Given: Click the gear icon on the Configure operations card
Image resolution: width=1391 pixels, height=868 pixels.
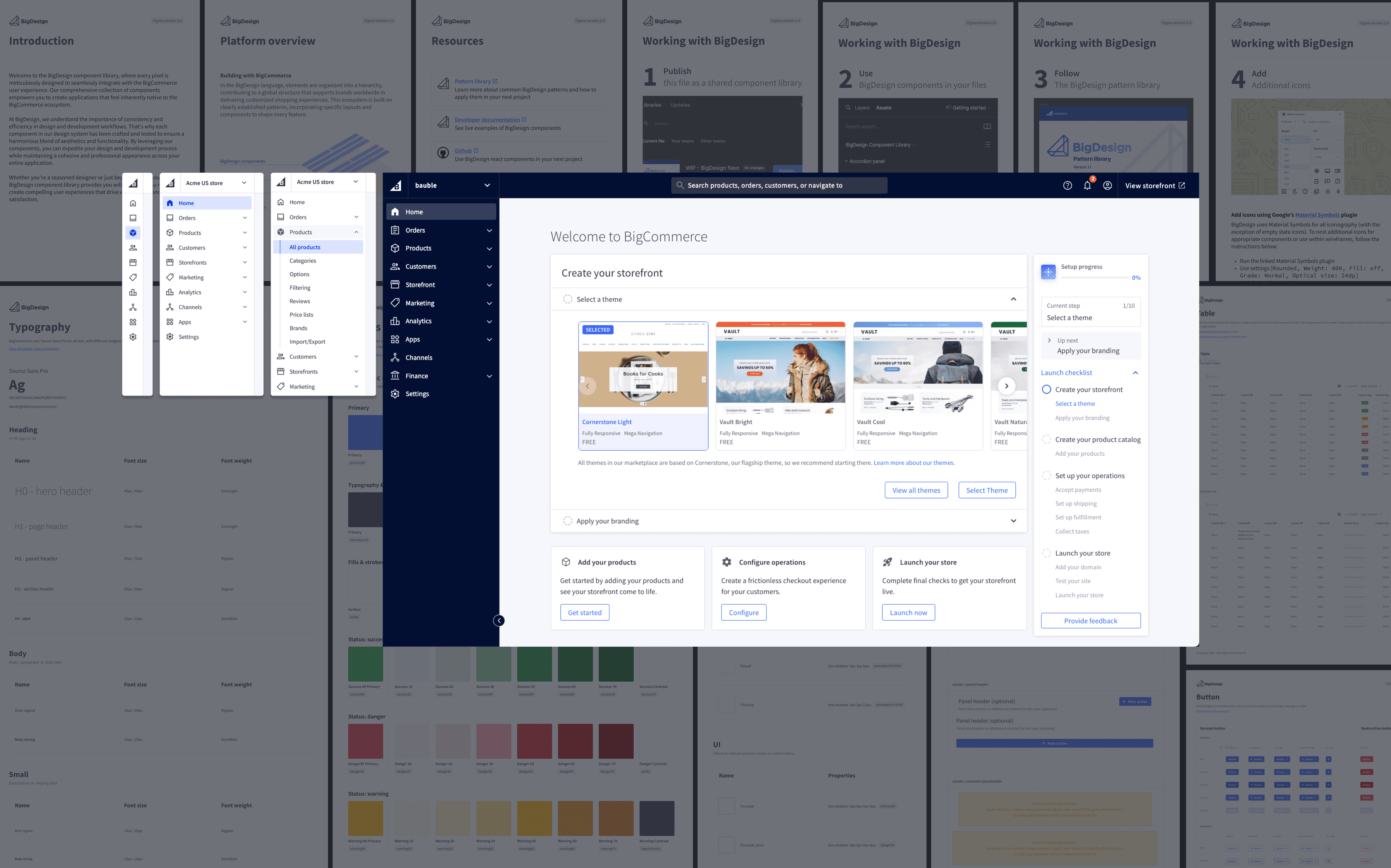Looking at the screenshot, I should [x=727, y=562].
